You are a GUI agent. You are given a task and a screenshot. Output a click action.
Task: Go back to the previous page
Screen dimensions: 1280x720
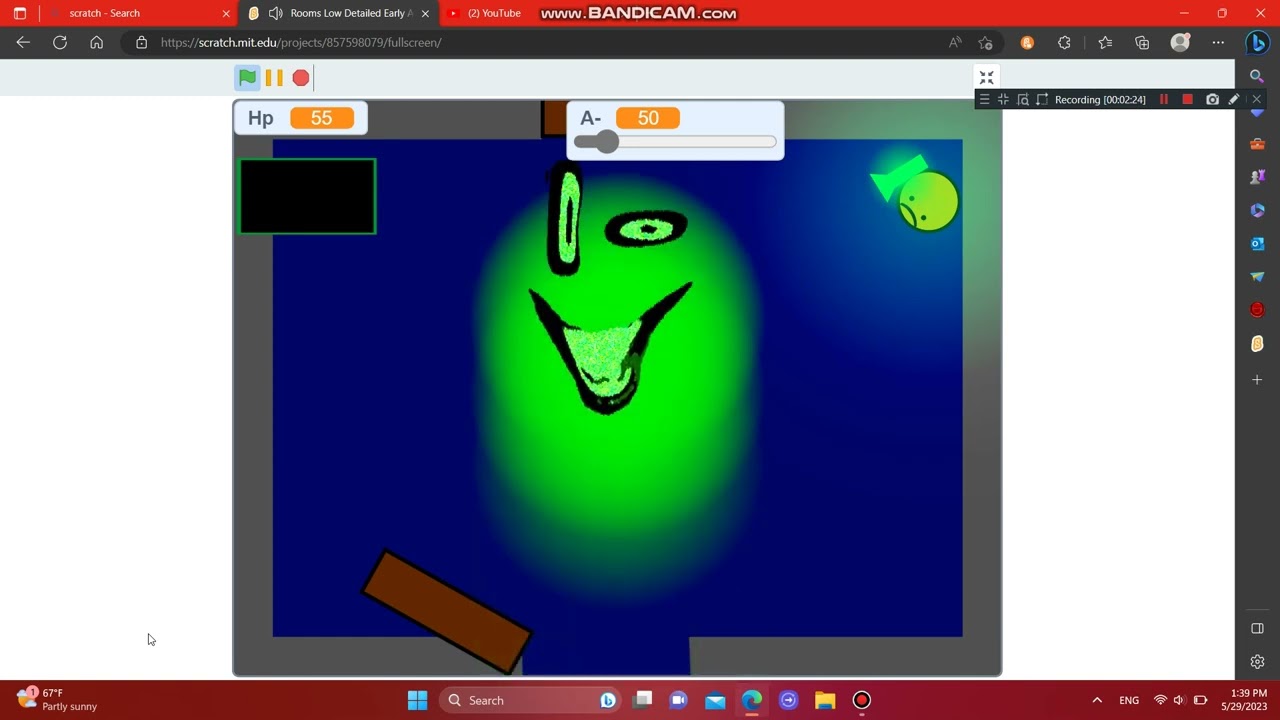click(x=23, y=42)
